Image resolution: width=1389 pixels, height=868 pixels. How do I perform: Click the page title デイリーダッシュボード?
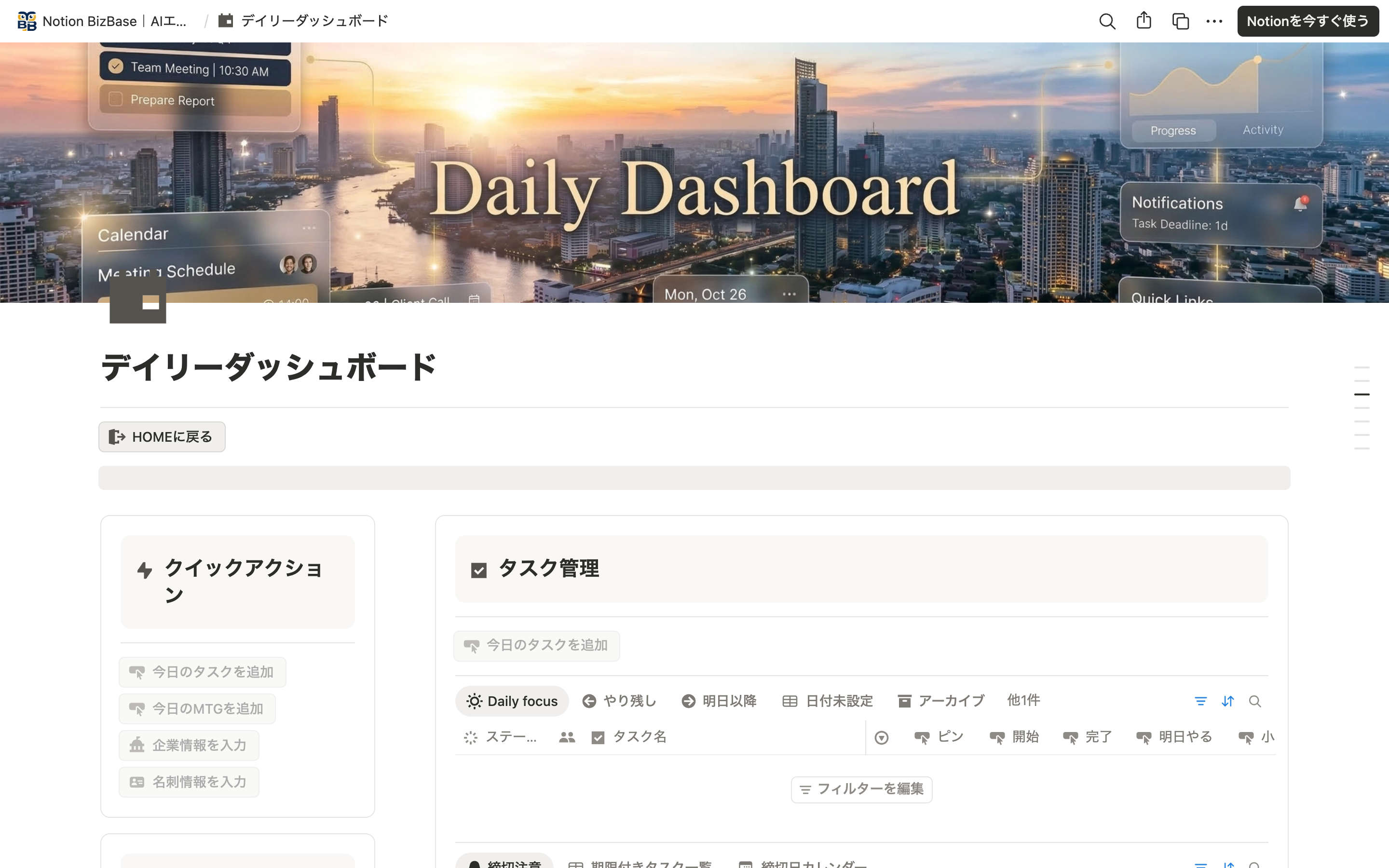269,367
